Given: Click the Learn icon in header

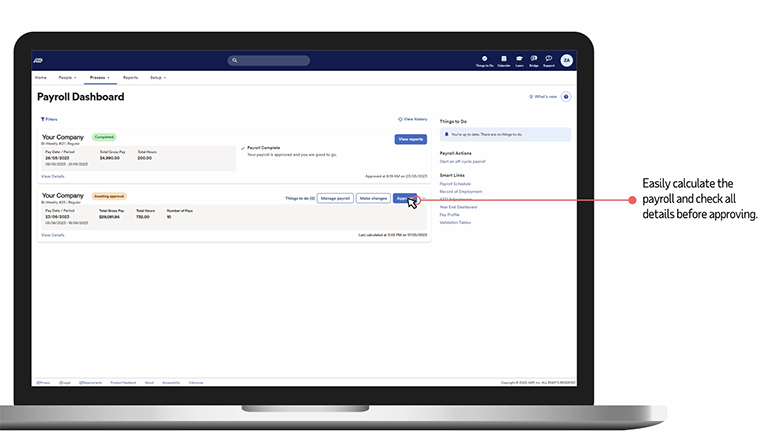Looking at the screenshot, I should (519, 60).
